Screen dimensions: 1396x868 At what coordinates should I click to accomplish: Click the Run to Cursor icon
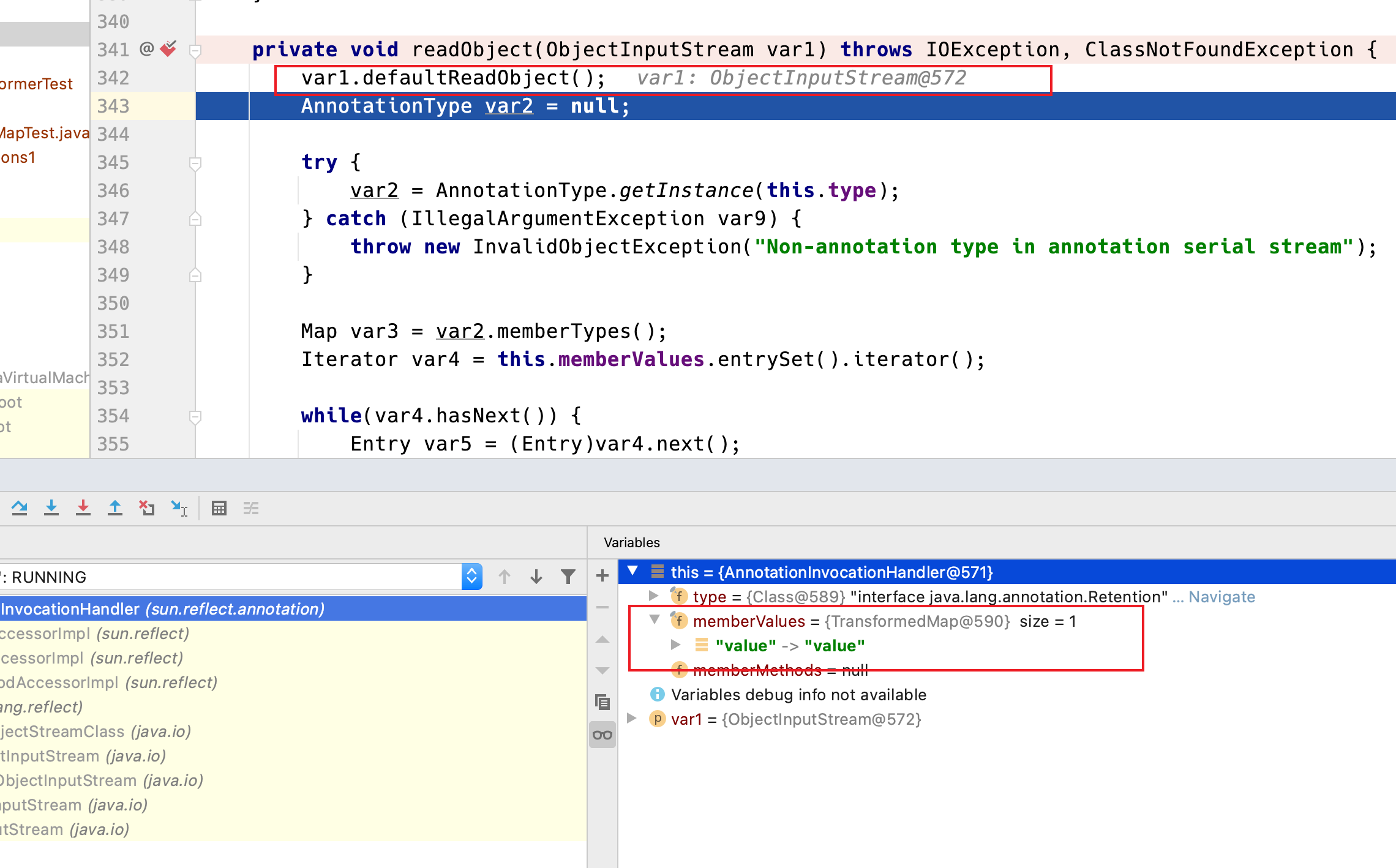[179, 508]
